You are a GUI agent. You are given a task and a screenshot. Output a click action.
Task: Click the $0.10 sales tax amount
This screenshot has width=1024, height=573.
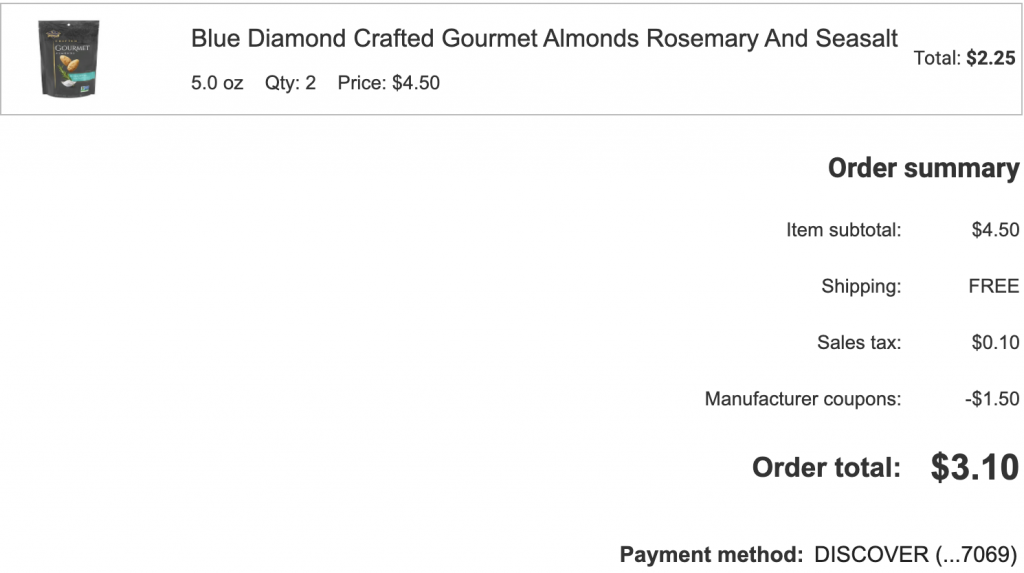click(x=995, y=343)
